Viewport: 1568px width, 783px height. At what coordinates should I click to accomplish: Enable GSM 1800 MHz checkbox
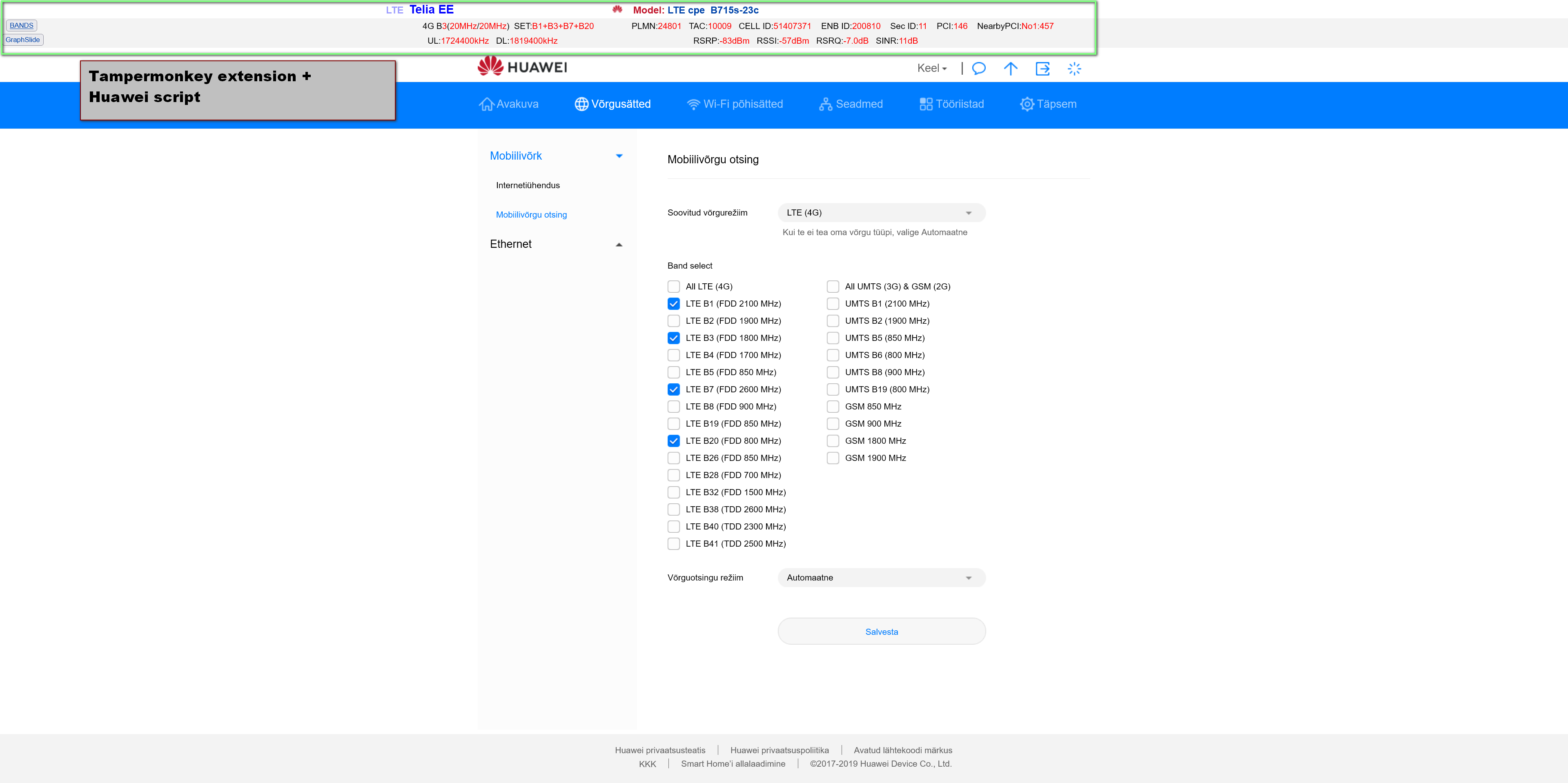click(833, 441)
